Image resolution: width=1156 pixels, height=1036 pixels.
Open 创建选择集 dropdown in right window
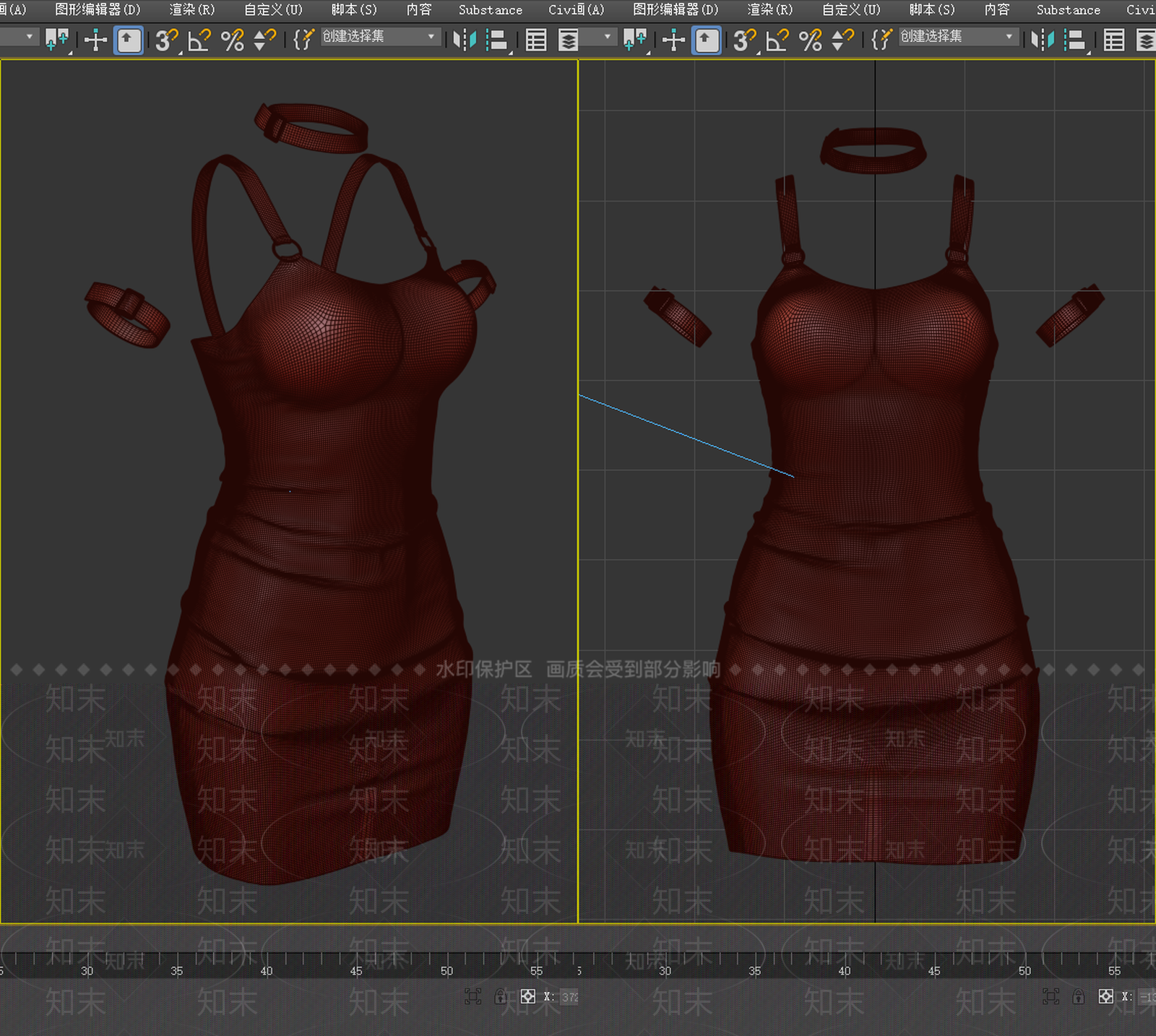tap(957, 37)
